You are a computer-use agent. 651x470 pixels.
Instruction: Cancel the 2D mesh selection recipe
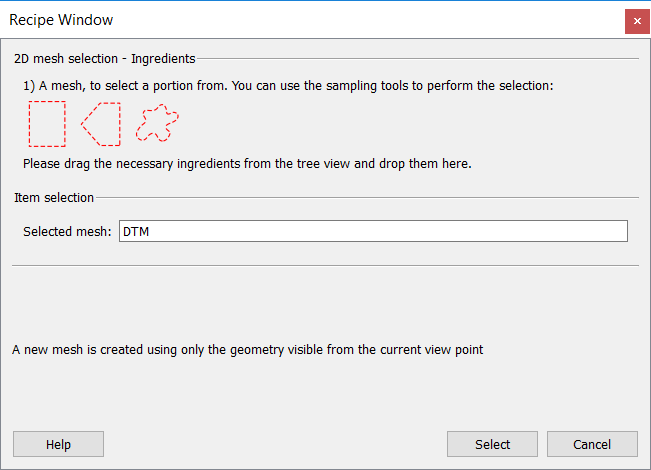tap(592, 444)
